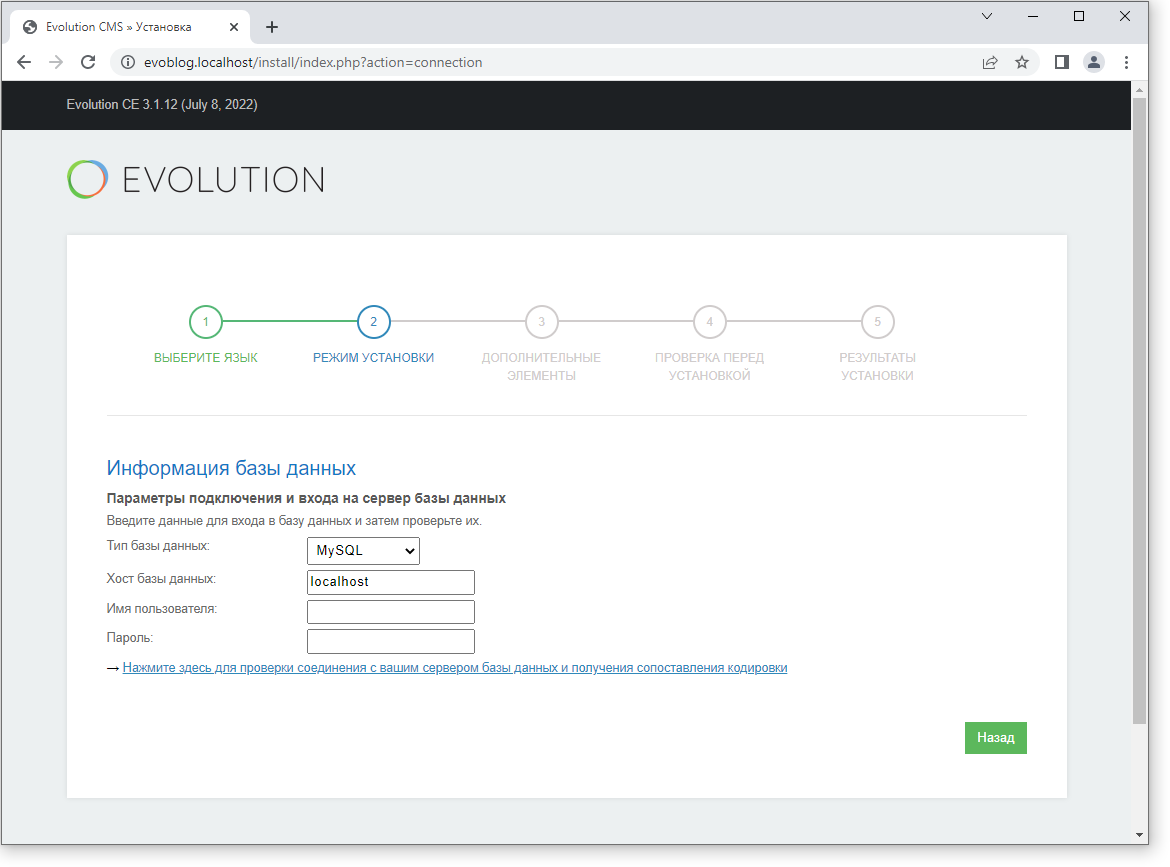Open the share page icon
The height and width of the screenshot is (867, 1170).
[x=989, y=62]
